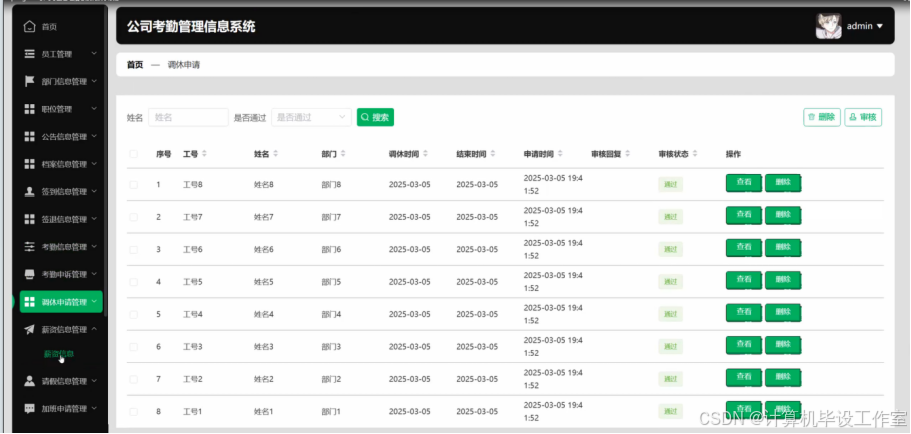This screenshot has height=434, width=911.
Task: Sort by 姓名 column arrows
Action: pyautogui.click(x=275, y=154)
